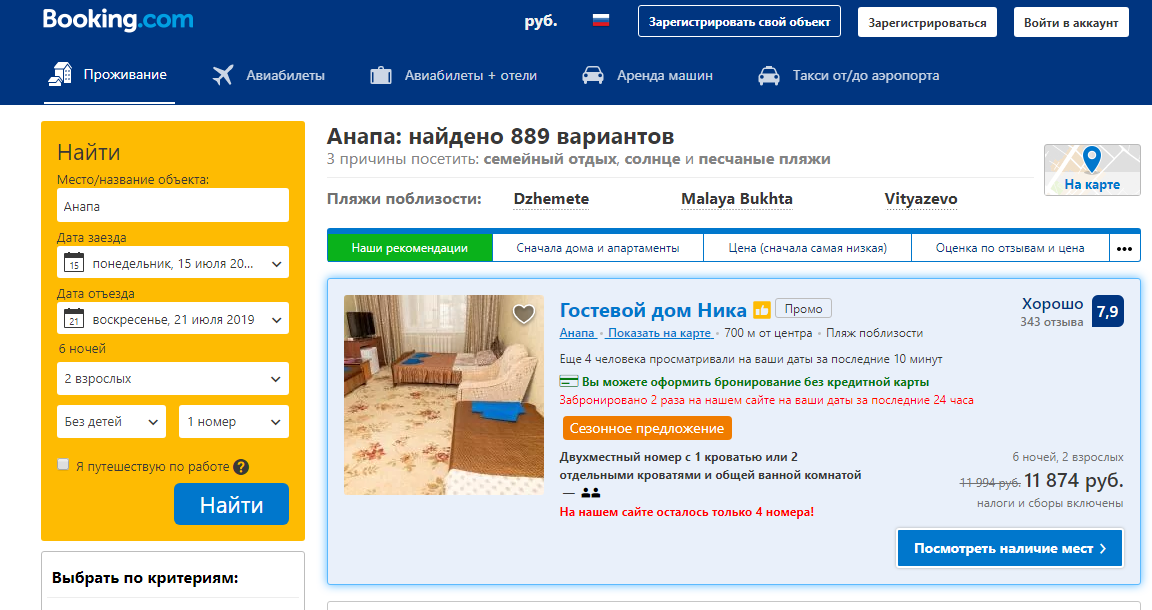Click Зарегистрировать свой объект button
Screen dimensions: 1152x610
click(x=739, y=22)
